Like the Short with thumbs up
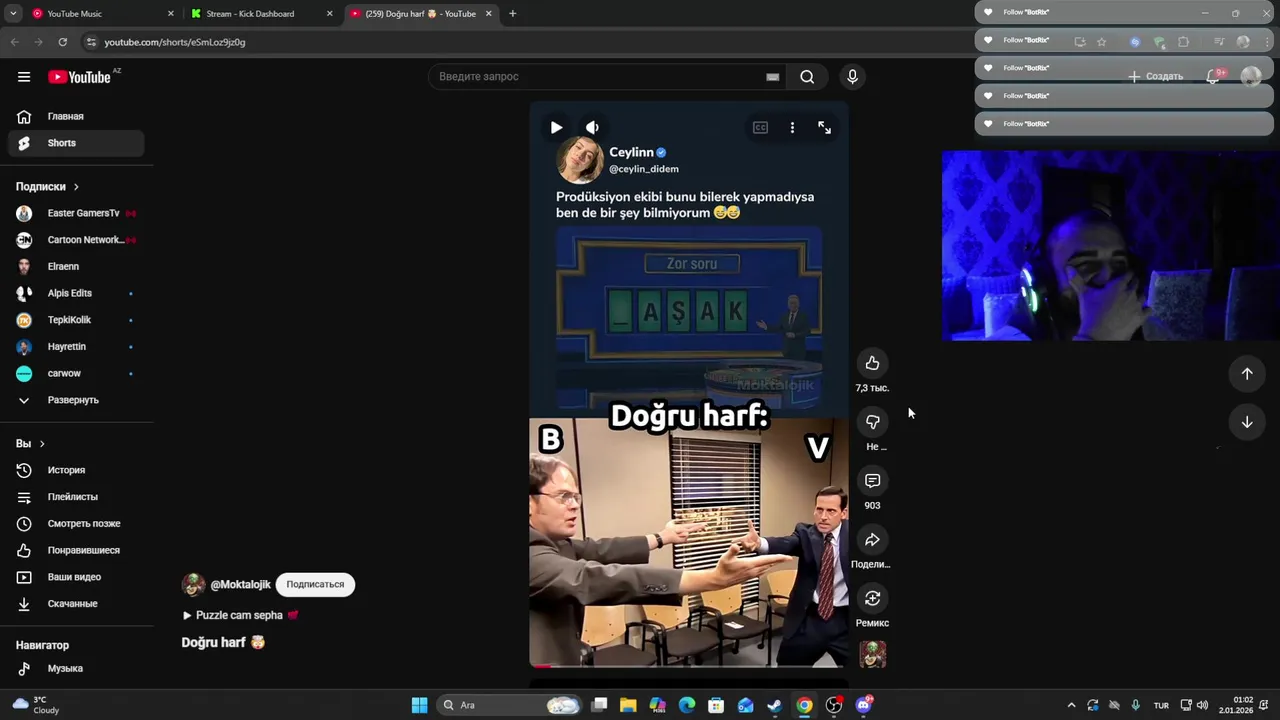The height and width of the screenshot is (720, 1280). pos(872,363)
